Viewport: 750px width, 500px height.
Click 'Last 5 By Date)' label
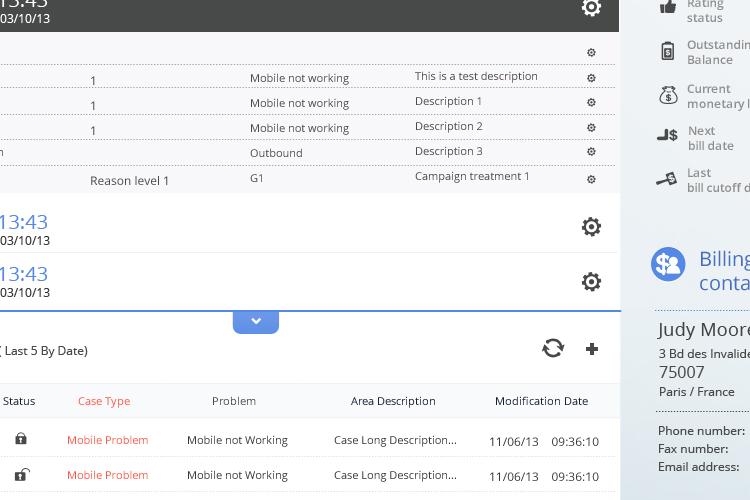coord(46,351)
